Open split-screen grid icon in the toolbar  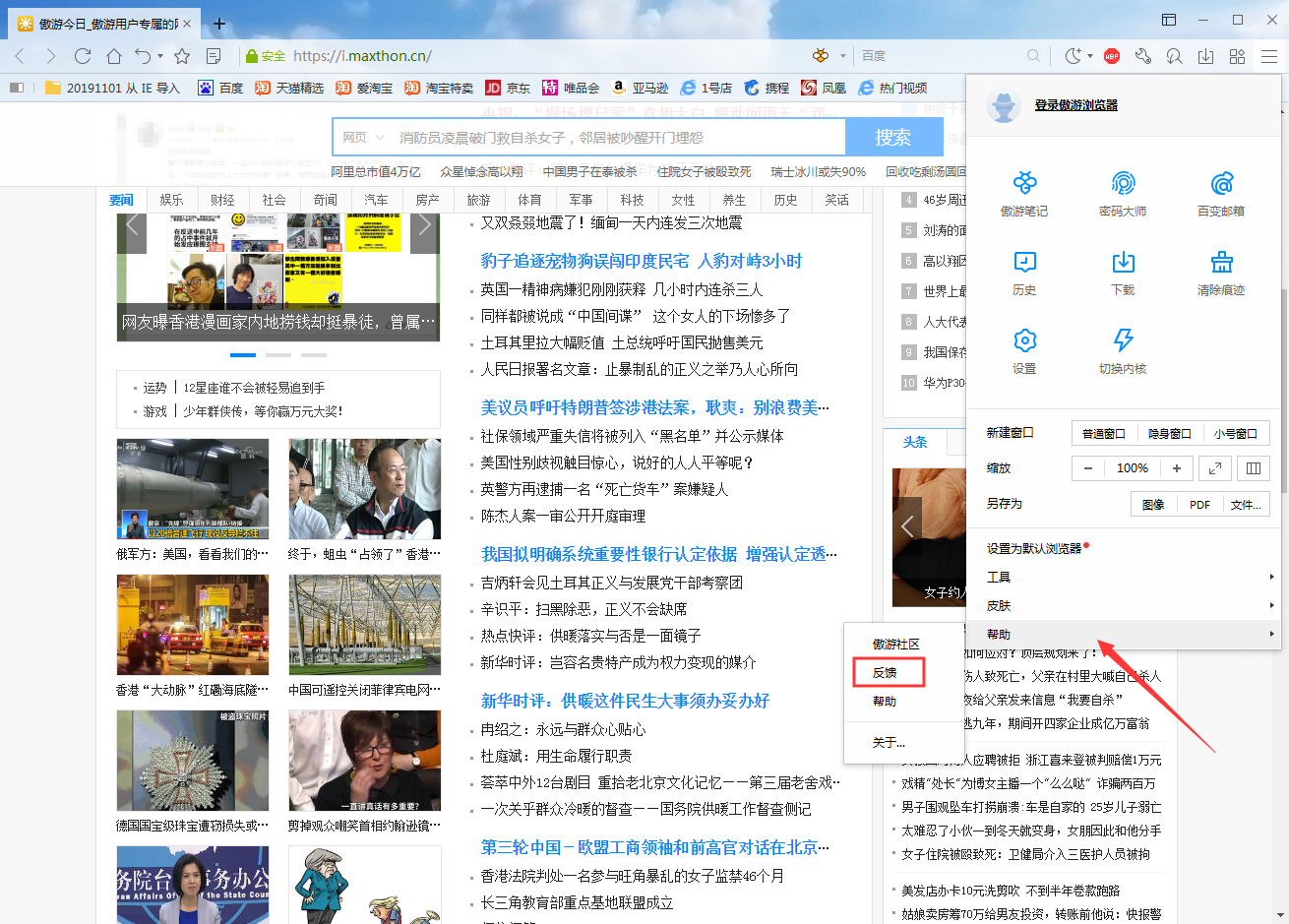1237,57
